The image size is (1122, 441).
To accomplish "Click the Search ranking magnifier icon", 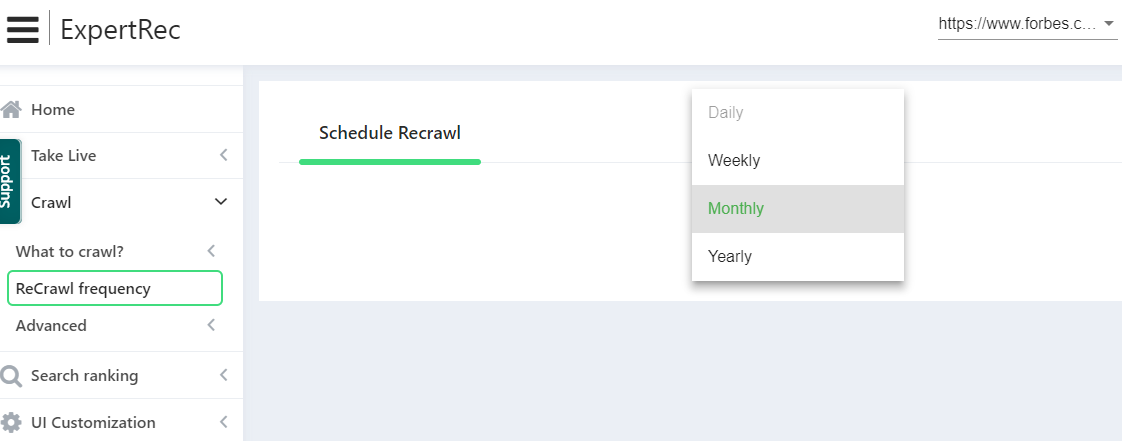I will [x=12, y=376].
